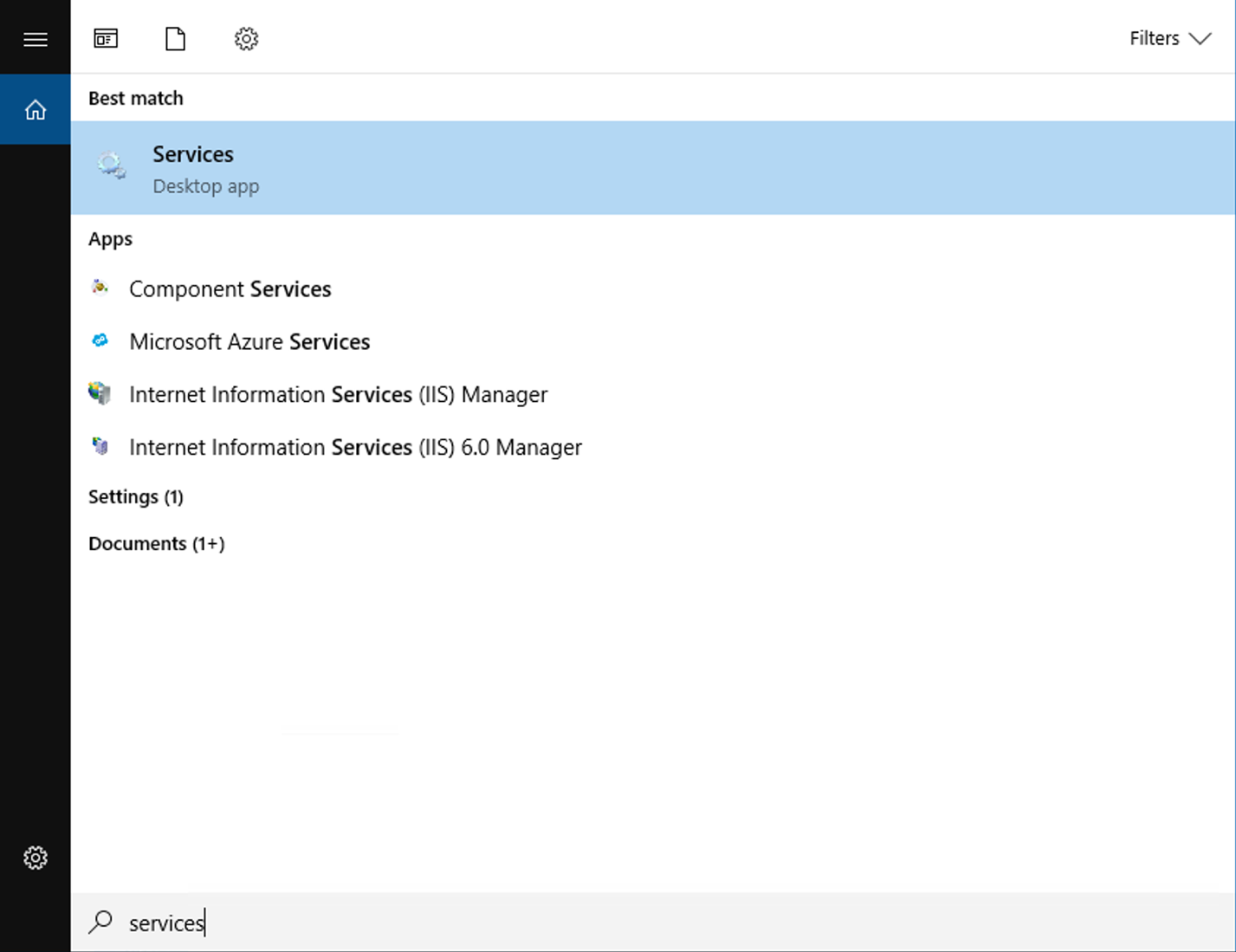
Task: Click the 'Best match' heading
Action: pyautogui.click(x=136, y=98)
